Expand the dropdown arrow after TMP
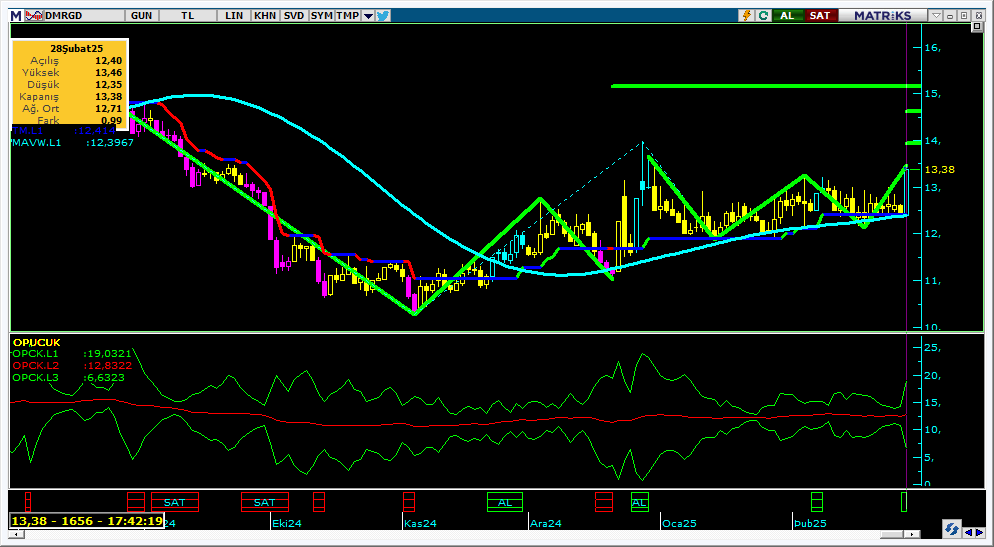 click(x=368, y=16)
